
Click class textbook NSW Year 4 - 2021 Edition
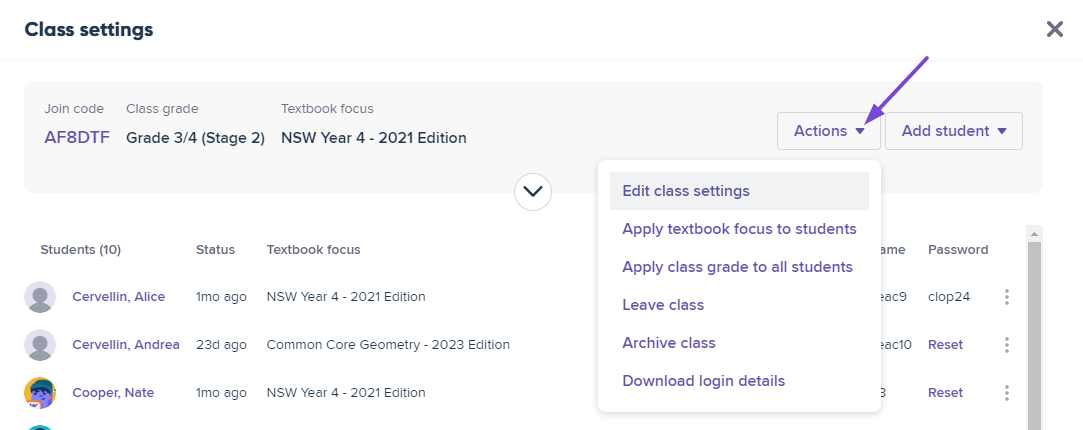[374, 138]
